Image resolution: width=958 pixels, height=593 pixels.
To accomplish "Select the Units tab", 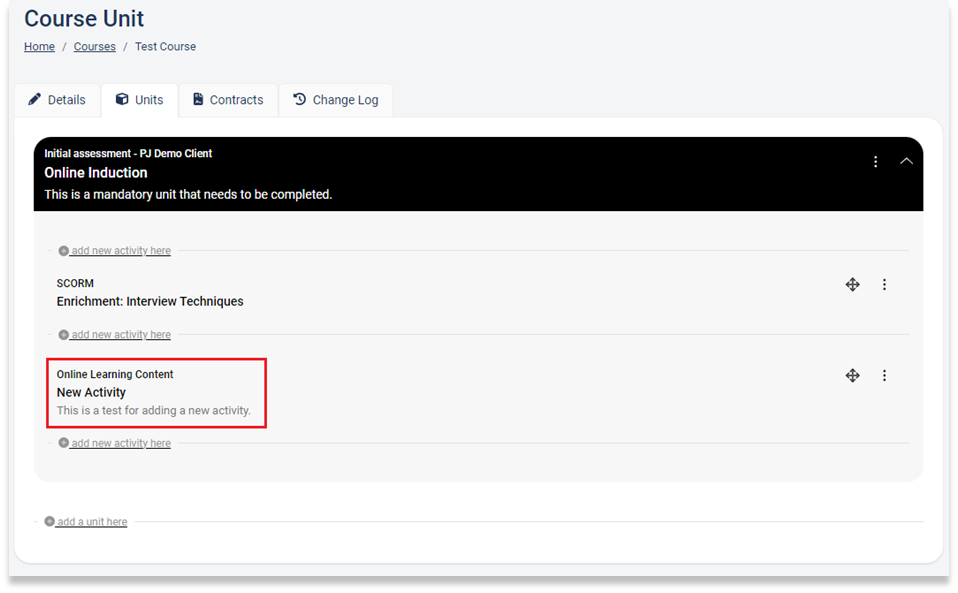I will pos(140,100).
